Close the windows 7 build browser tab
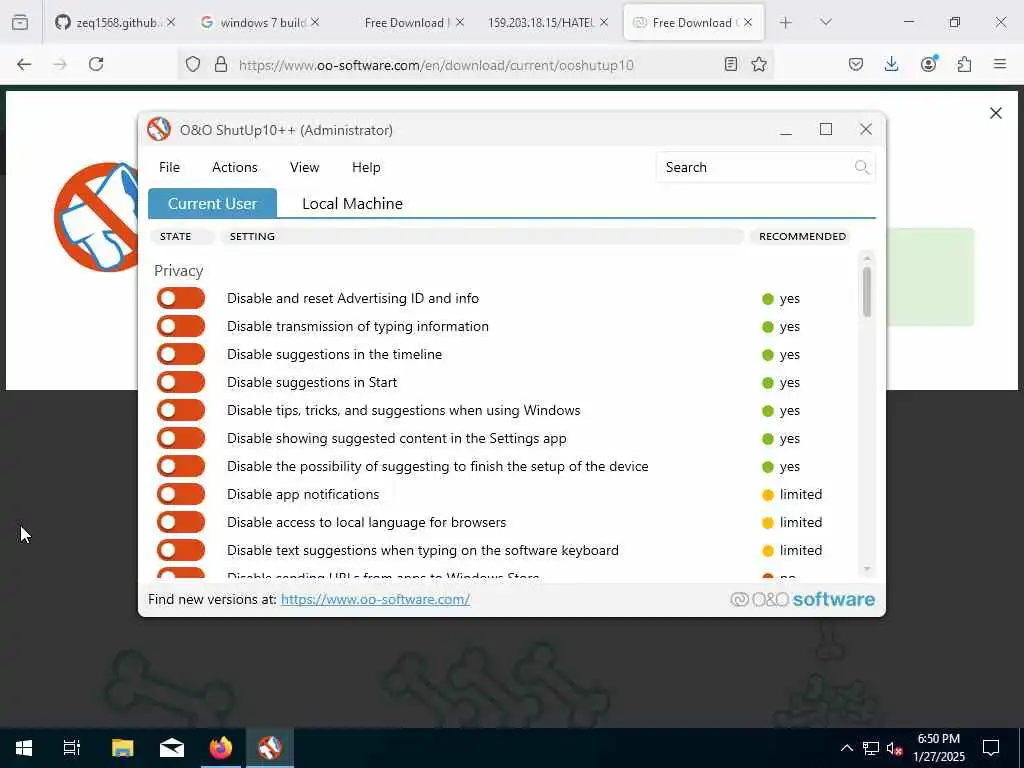 tap(315, 23)
